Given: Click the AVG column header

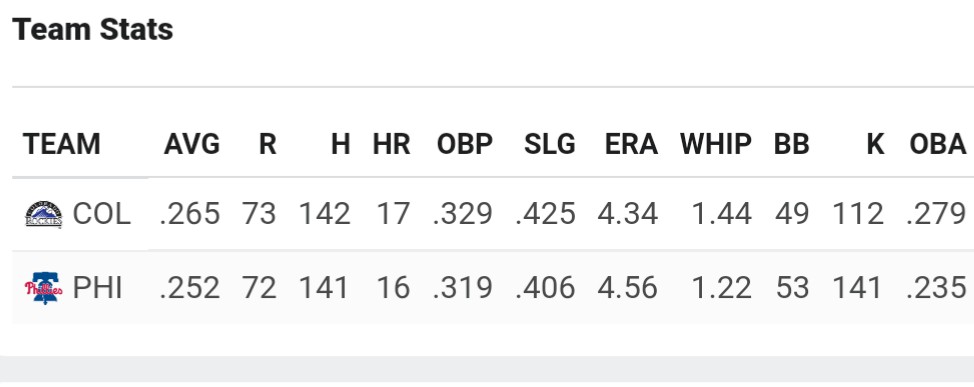Looking at the screenshot, I should pyautogui.click(x=192, y=144).
